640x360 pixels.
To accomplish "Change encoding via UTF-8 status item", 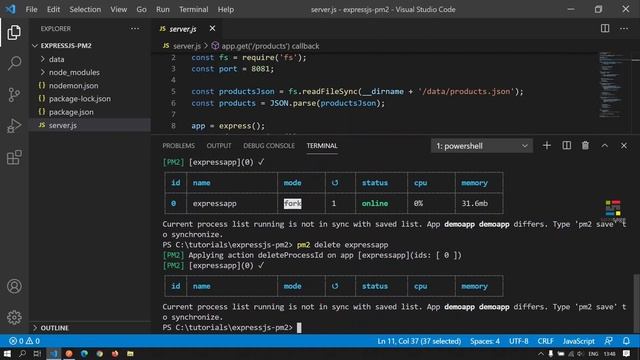I will (518, 341).
